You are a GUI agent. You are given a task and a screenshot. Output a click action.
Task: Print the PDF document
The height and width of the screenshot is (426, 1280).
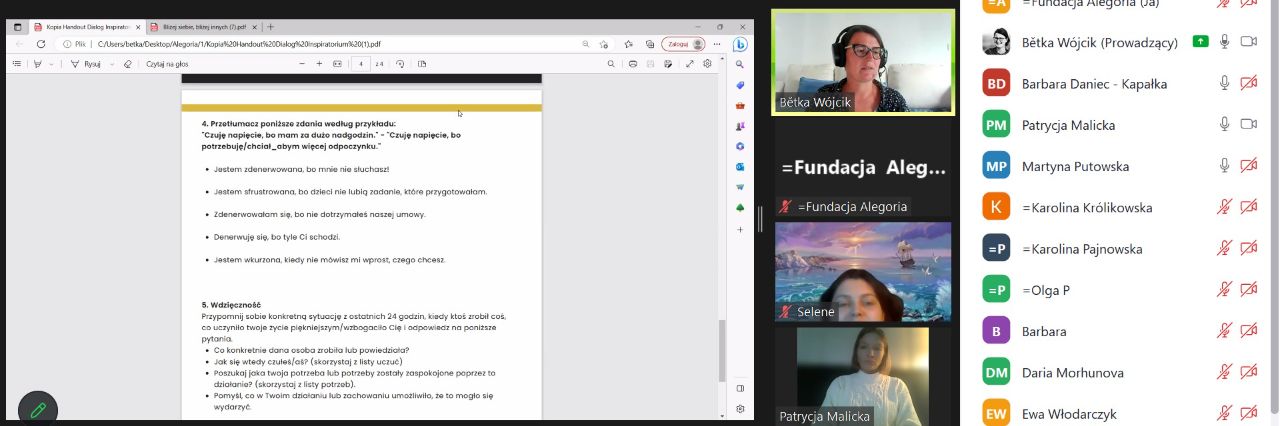tap(633, 63)
